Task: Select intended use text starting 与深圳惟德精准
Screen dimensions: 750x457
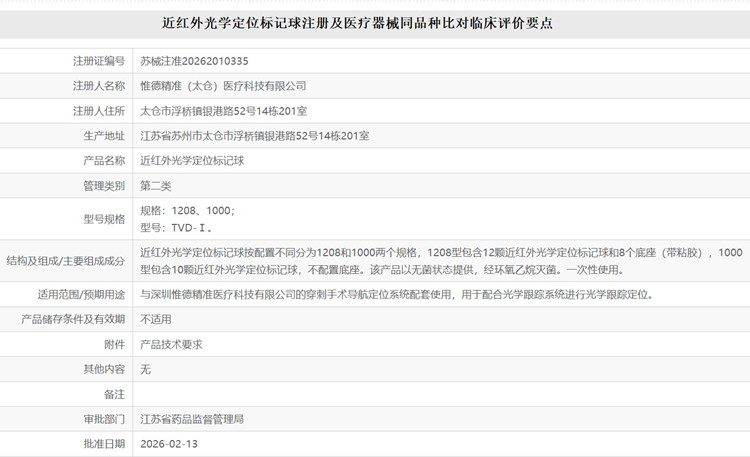Action: [x=397, y=294]
